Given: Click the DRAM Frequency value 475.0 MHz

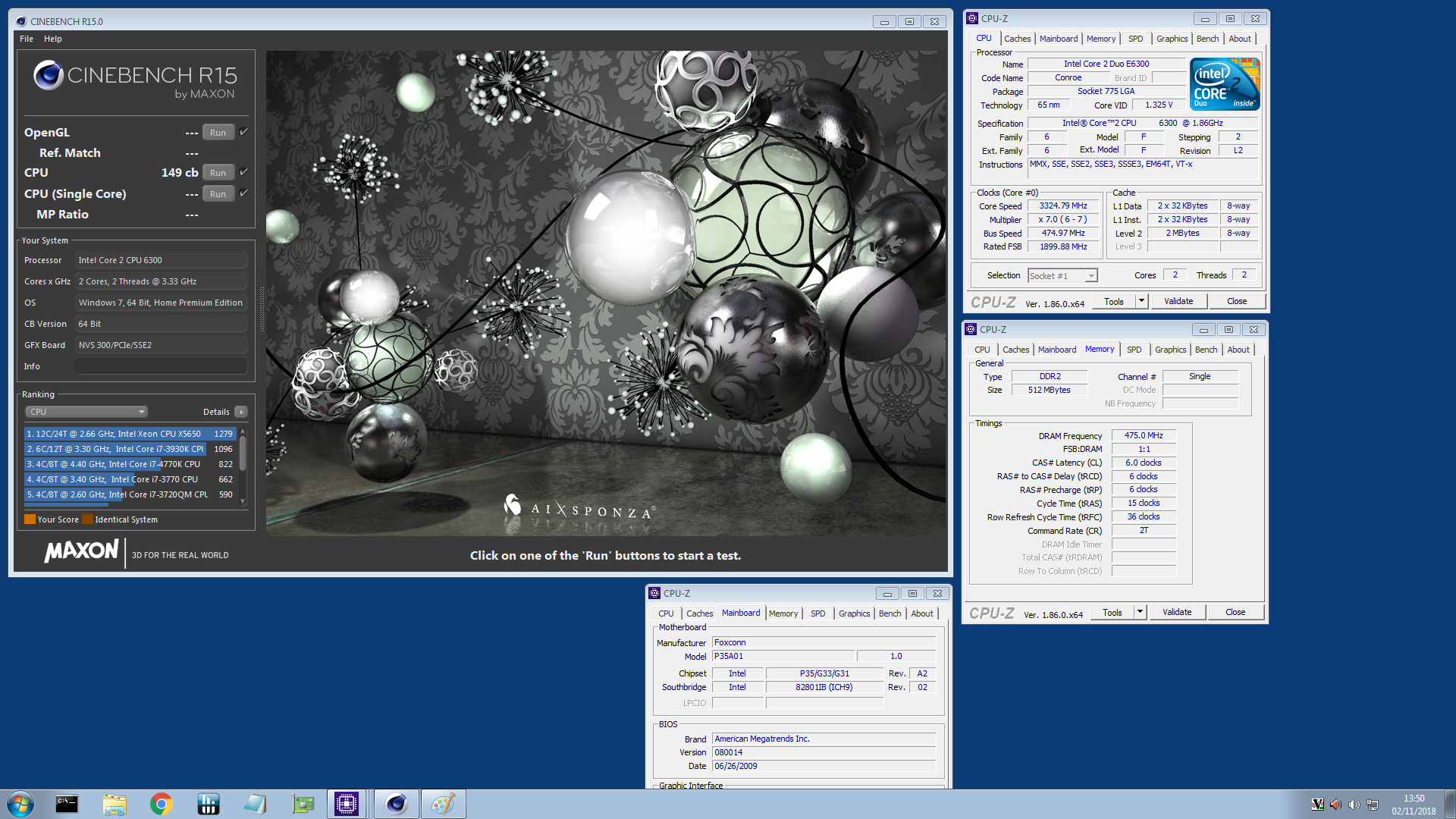Looking at the screenshot, I should pos(1144,435).
